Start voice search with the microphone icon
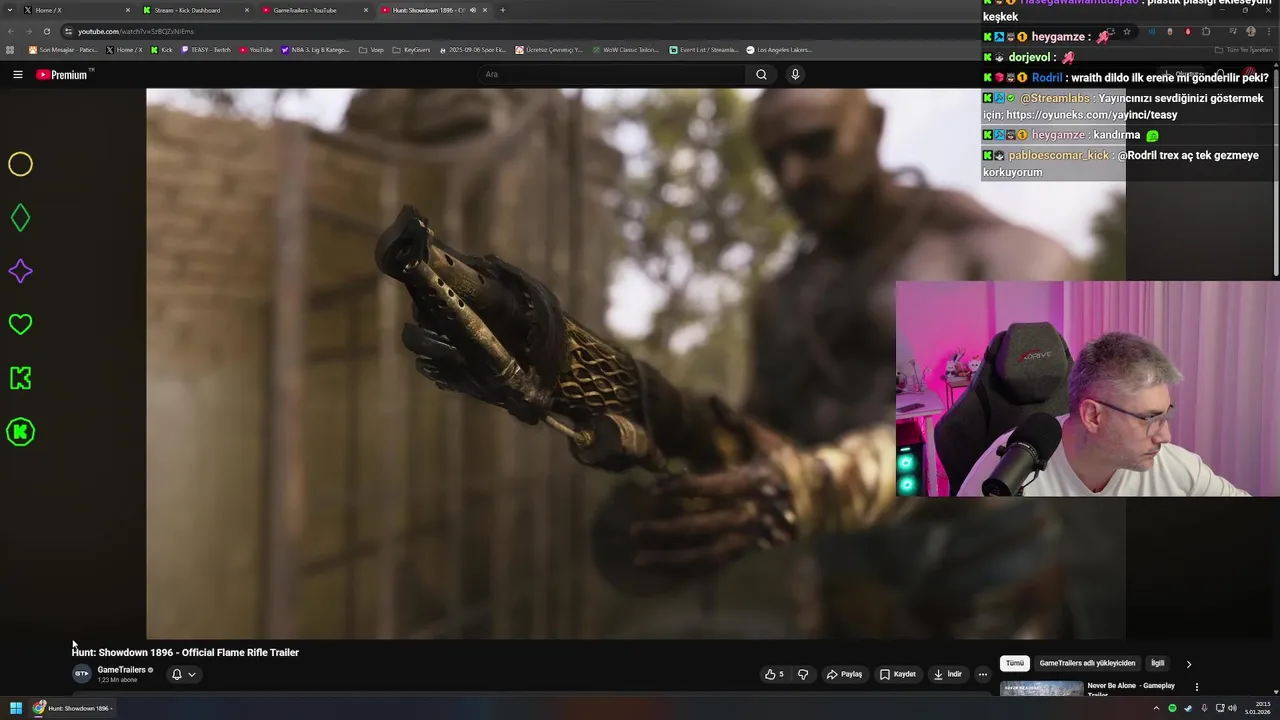Viewport: 1280px width, 720px height. (x=795, y=74)
